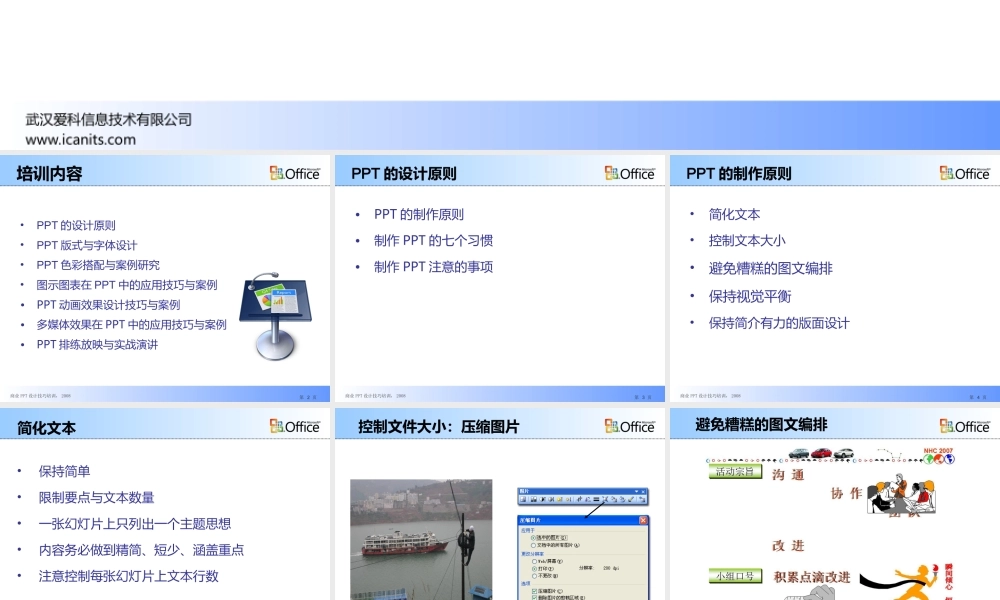Viewport: 1000px width, 600px height.
Task: Click bullet 制作 PPT 的七个习惯
Action: pyautogui.click(x=434, y=240)
